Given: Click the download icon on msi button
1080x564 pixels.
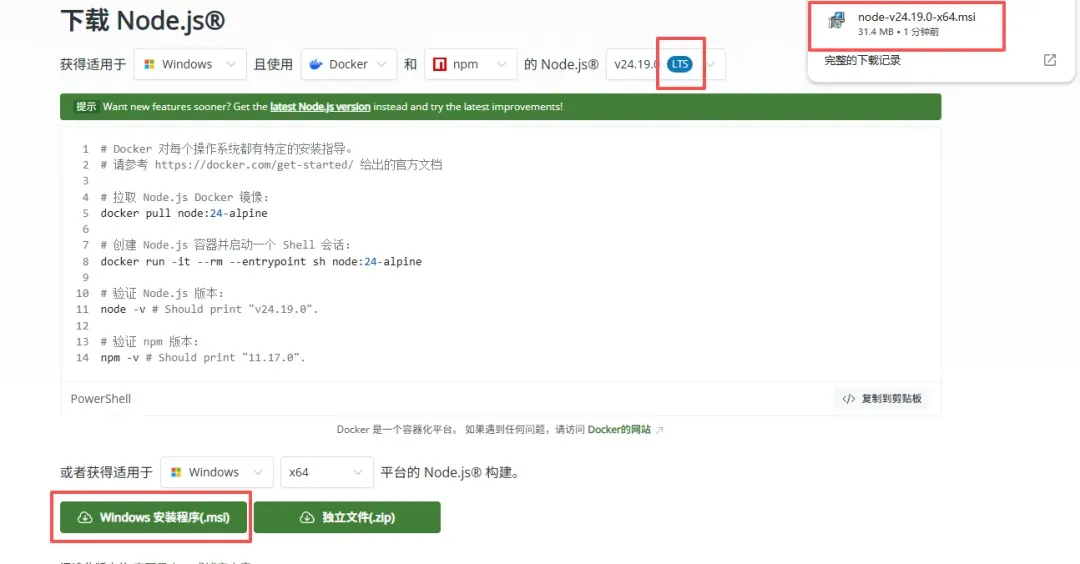Looking at the screenshot, I should pyautogui.click(x=85, y=517).
